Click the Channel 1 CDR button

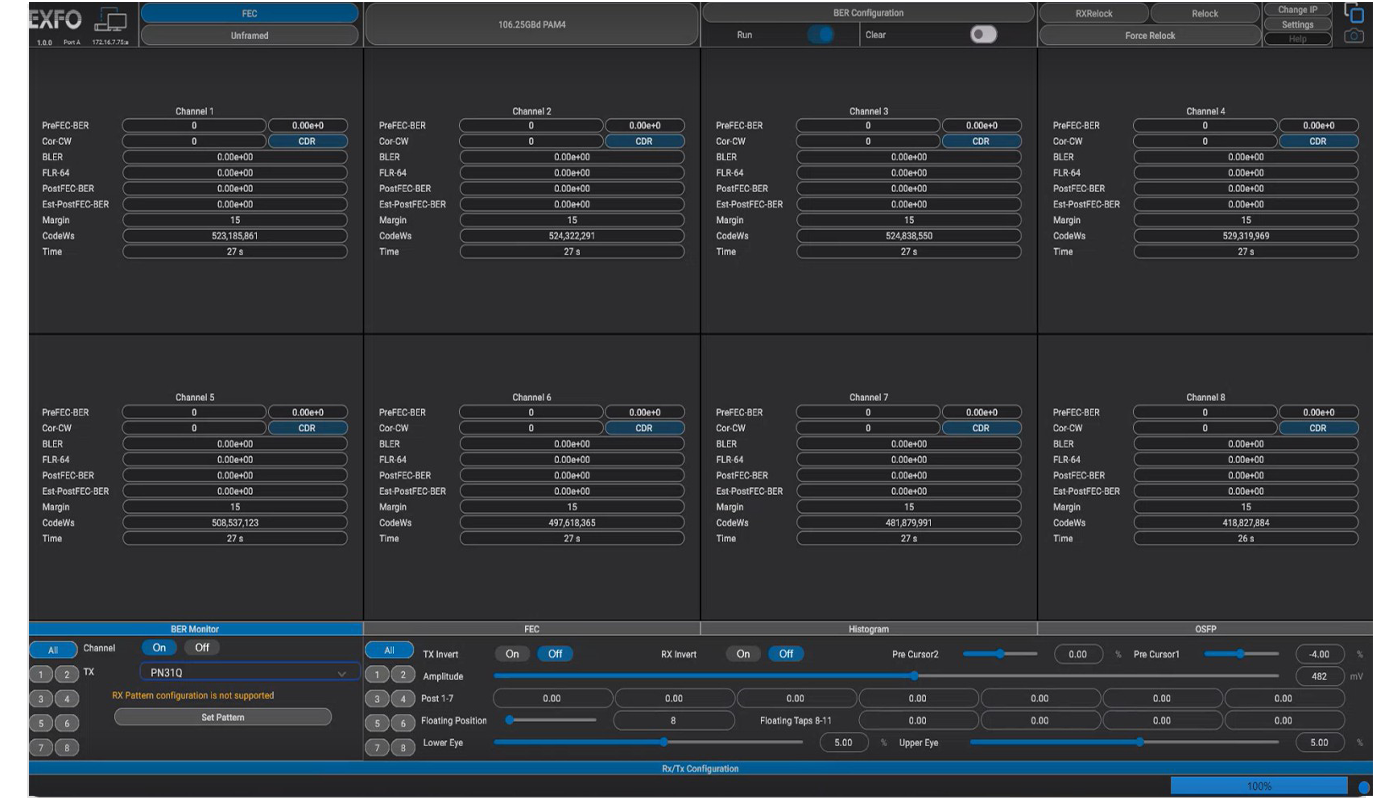[x=307, y=141]
